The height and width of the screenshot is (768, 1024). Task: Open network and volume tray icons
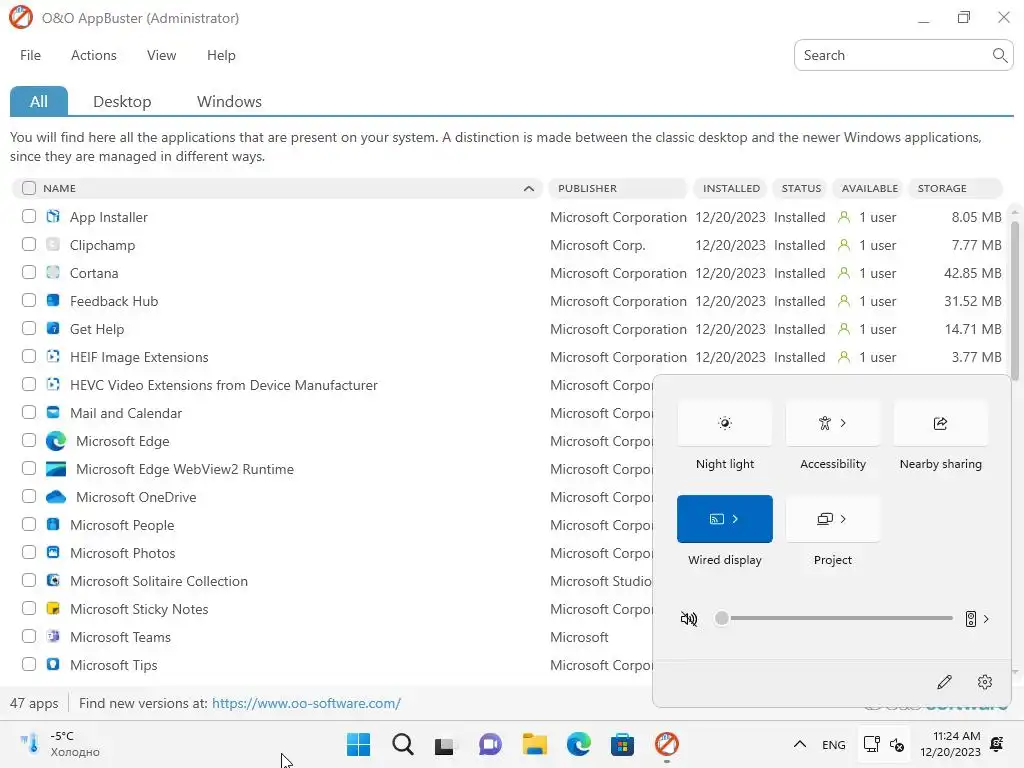[x=884, y=744]
